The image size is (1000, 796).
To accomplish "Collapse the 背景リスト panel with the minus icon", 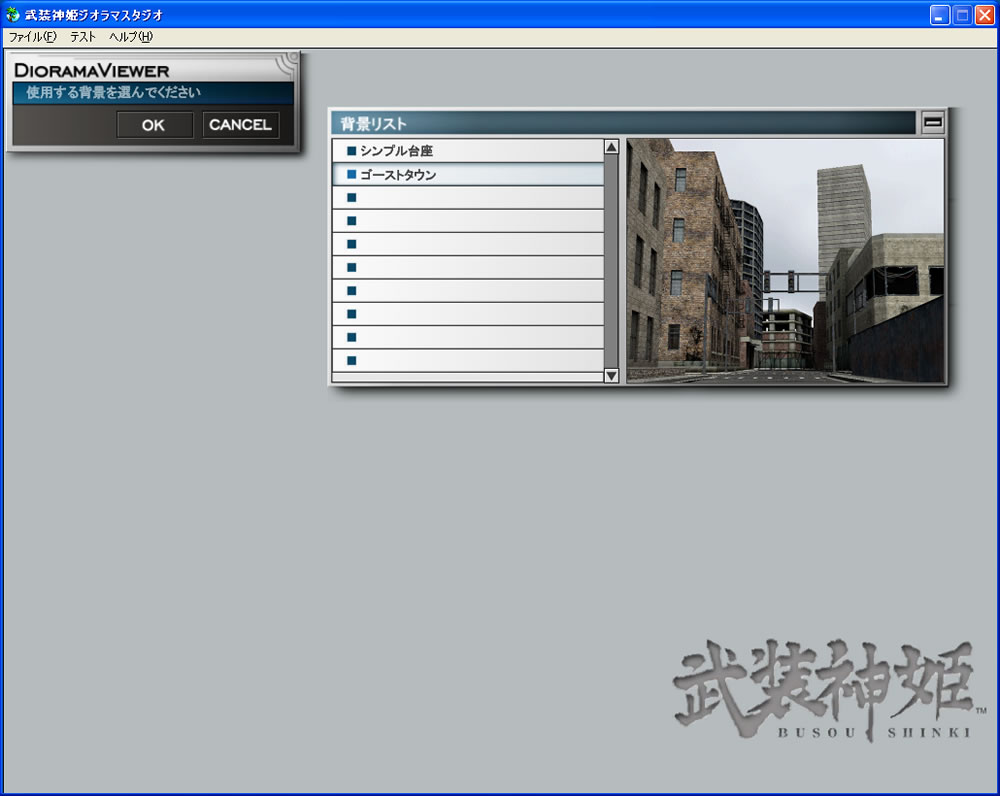I will (932, 122).
